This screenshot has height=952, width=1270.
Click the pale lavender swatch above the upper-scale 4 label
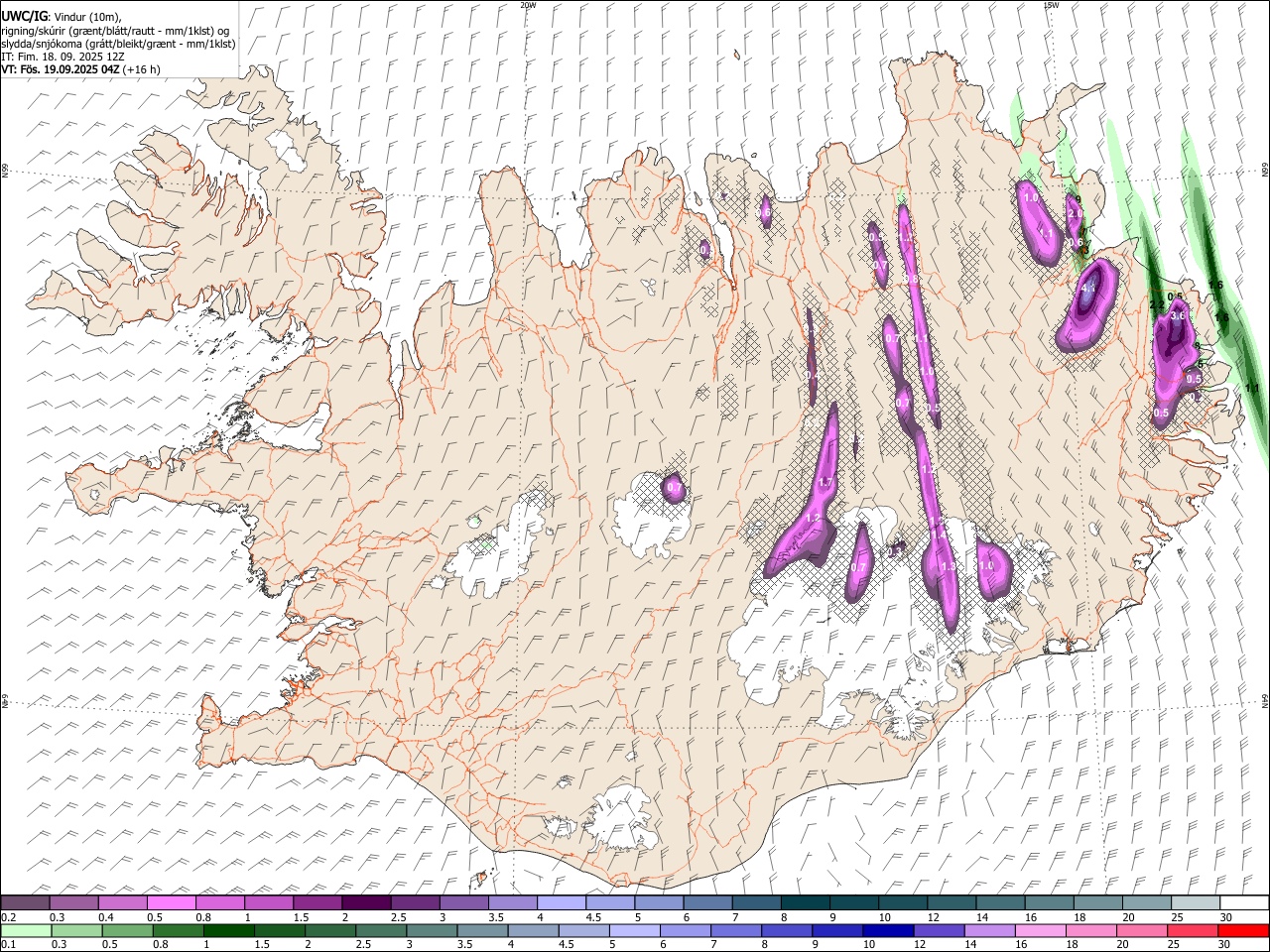pyautogui.click(x=562, y=903)
